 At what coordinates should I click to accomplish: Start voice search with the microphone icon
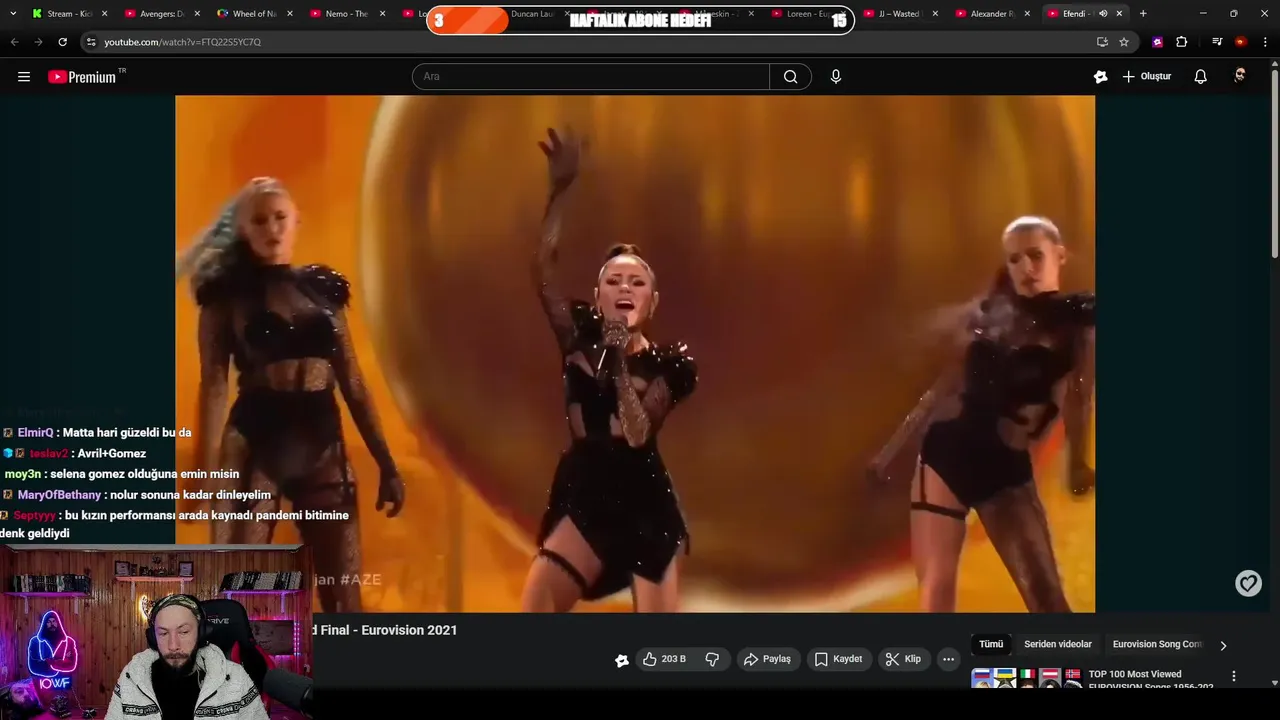click(x=836, y=76)
